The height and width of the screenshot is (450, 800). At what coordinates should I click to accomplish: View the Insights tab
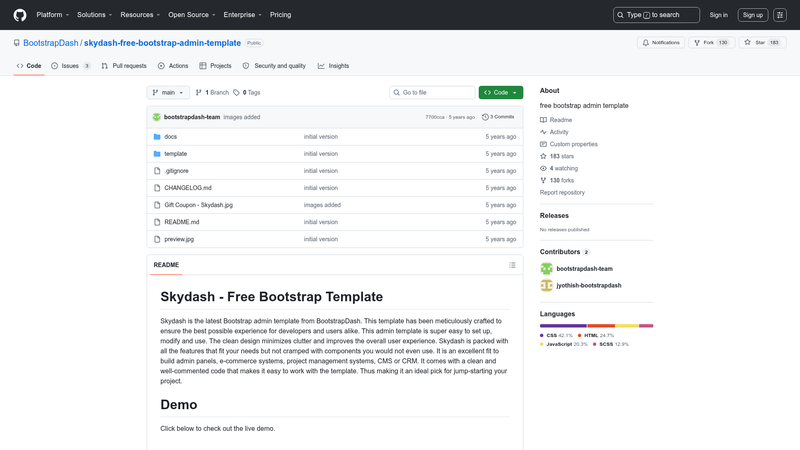coord(334,66)
